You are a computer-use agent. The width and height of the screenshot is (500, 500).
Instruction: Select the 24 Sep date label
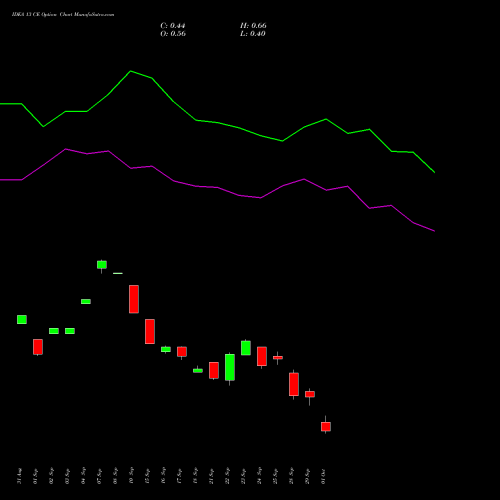click(x=260, y=476)
